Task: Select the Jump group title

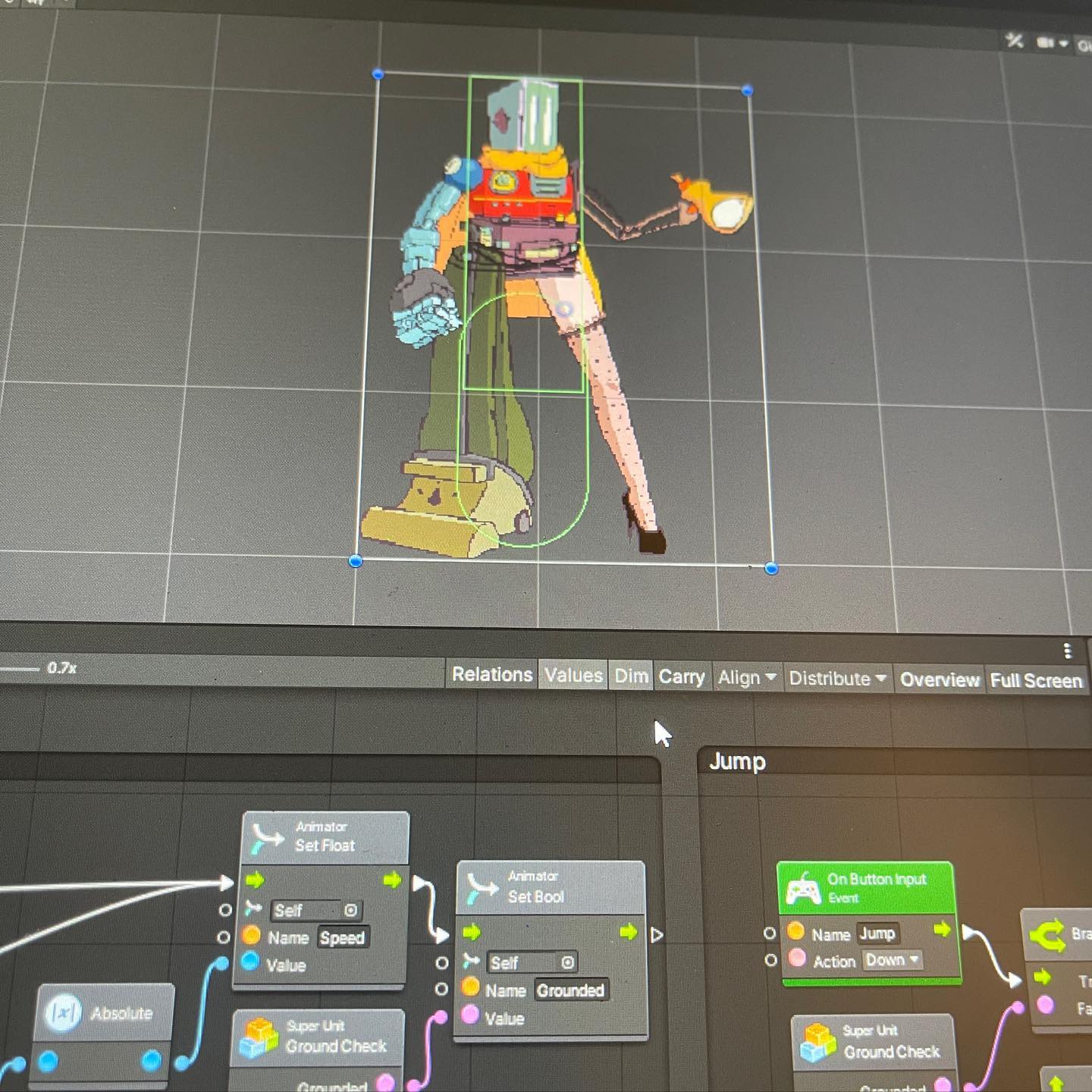Action: pos(737,761)
